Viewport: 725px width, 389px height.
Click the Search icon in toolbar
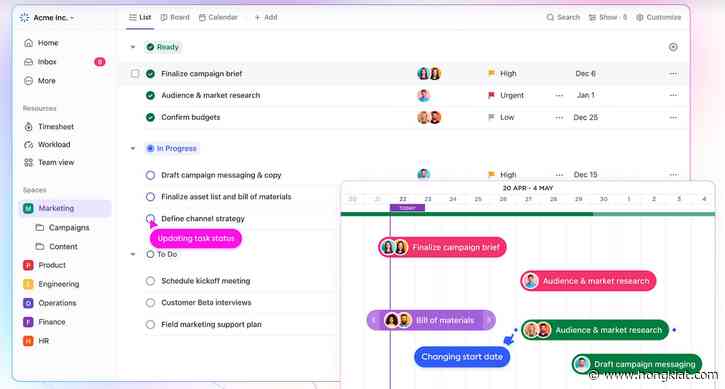(x=550, y=17)
